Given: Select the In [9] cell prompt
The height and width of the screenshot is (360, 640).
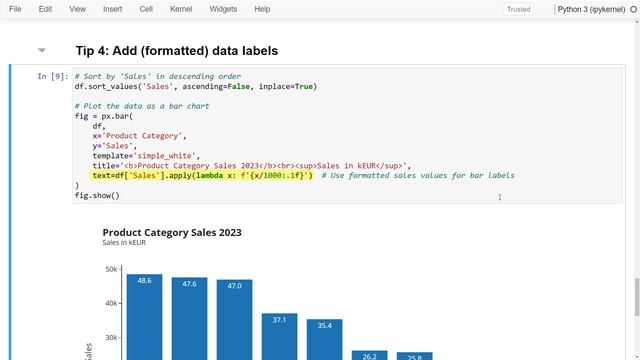Looking at the screenshot, I should click(x=53, y=76).
